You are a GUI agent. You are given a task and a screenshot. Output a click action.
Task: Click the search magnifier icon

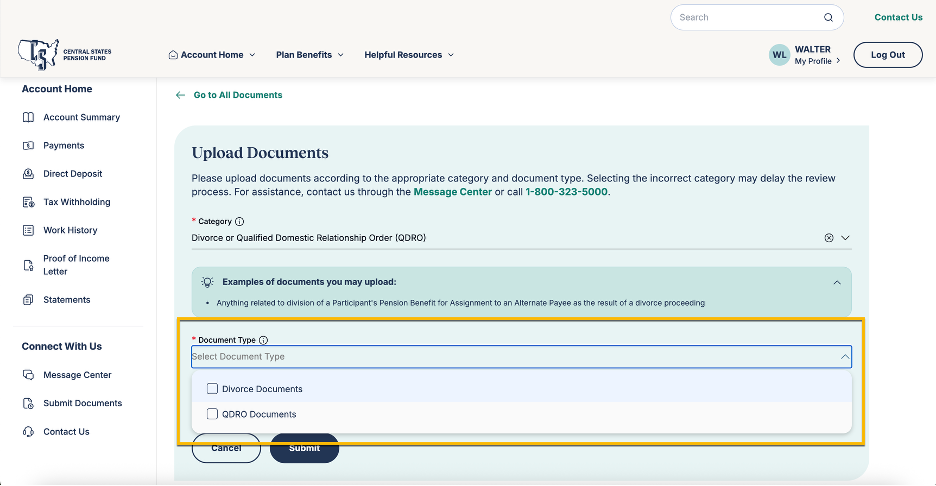point(829,17)
